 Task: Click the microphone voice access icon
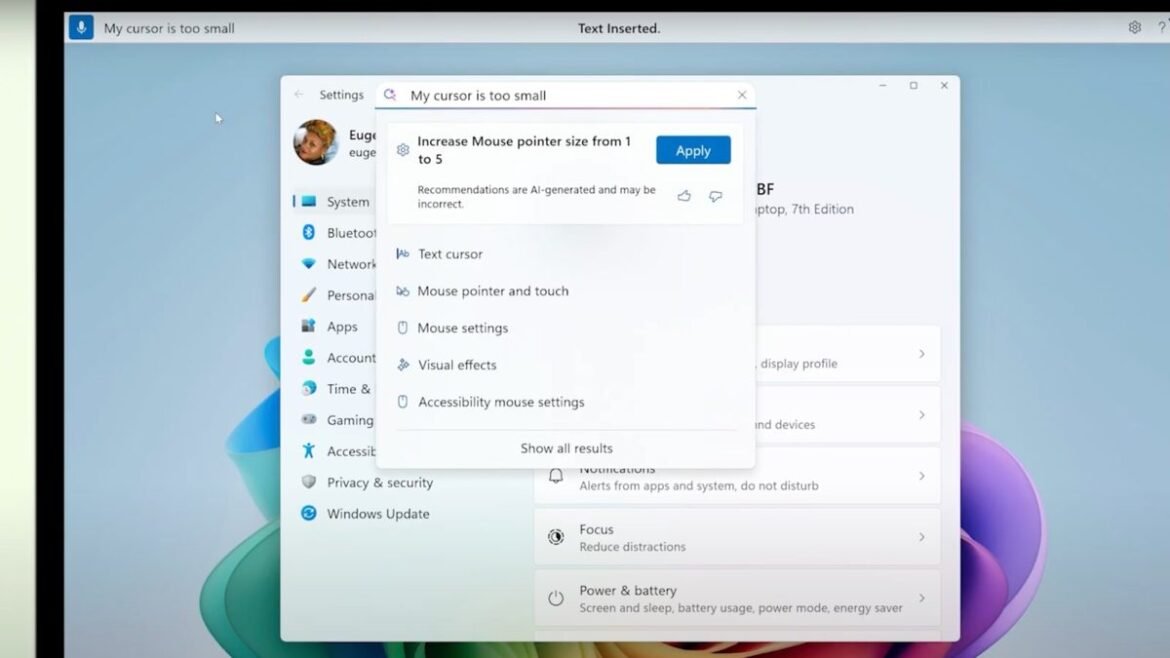81,28
